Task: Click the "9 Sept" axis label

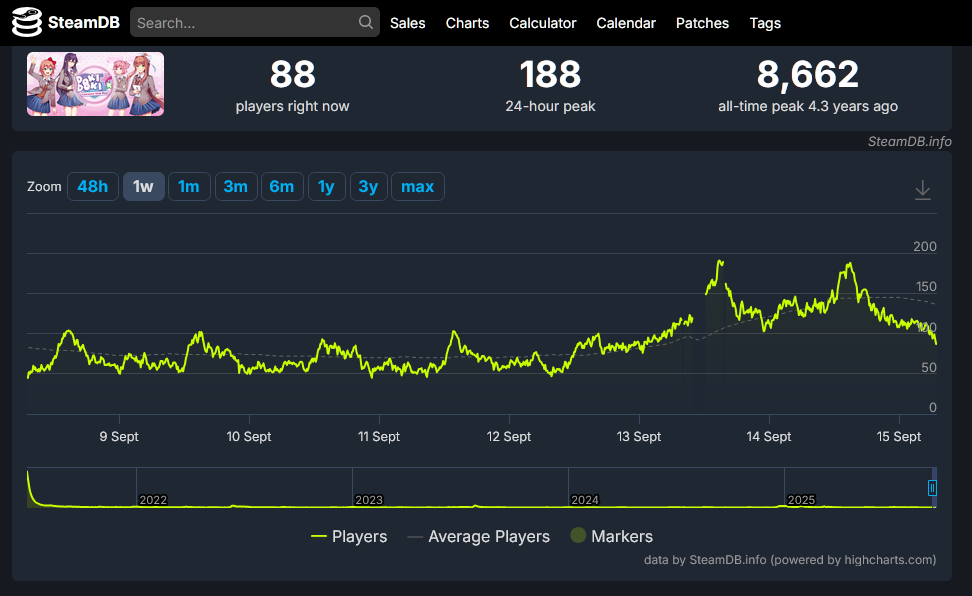Action: click(119, 437)
